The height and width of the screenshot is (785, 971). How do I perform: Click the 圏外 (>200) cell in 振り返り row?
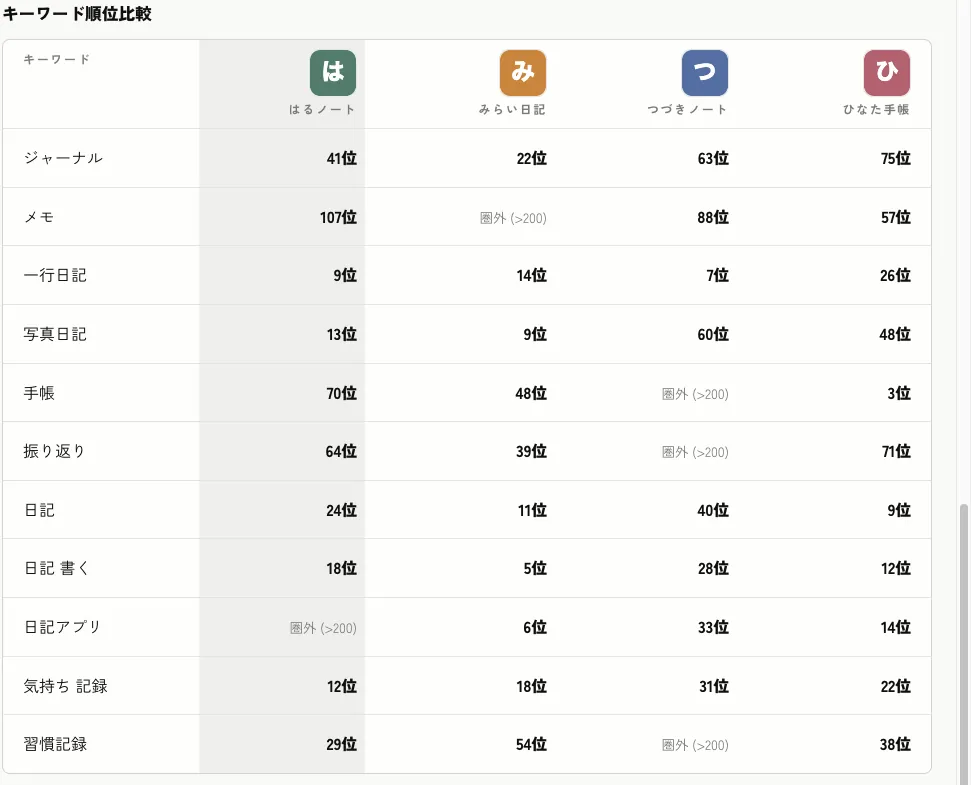(x=695, y=453)
